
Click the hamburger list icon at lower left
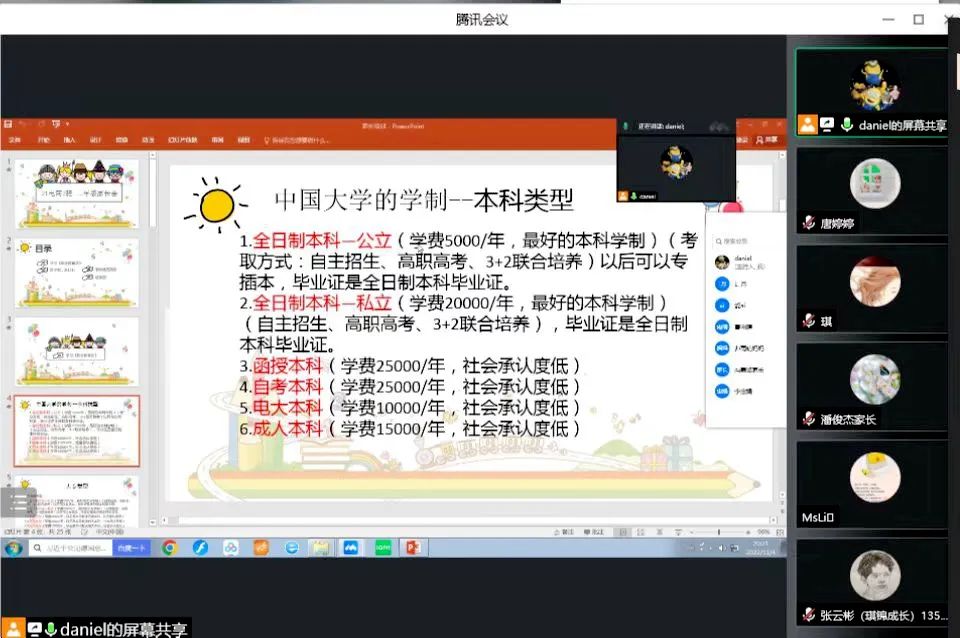click(19, 502)
